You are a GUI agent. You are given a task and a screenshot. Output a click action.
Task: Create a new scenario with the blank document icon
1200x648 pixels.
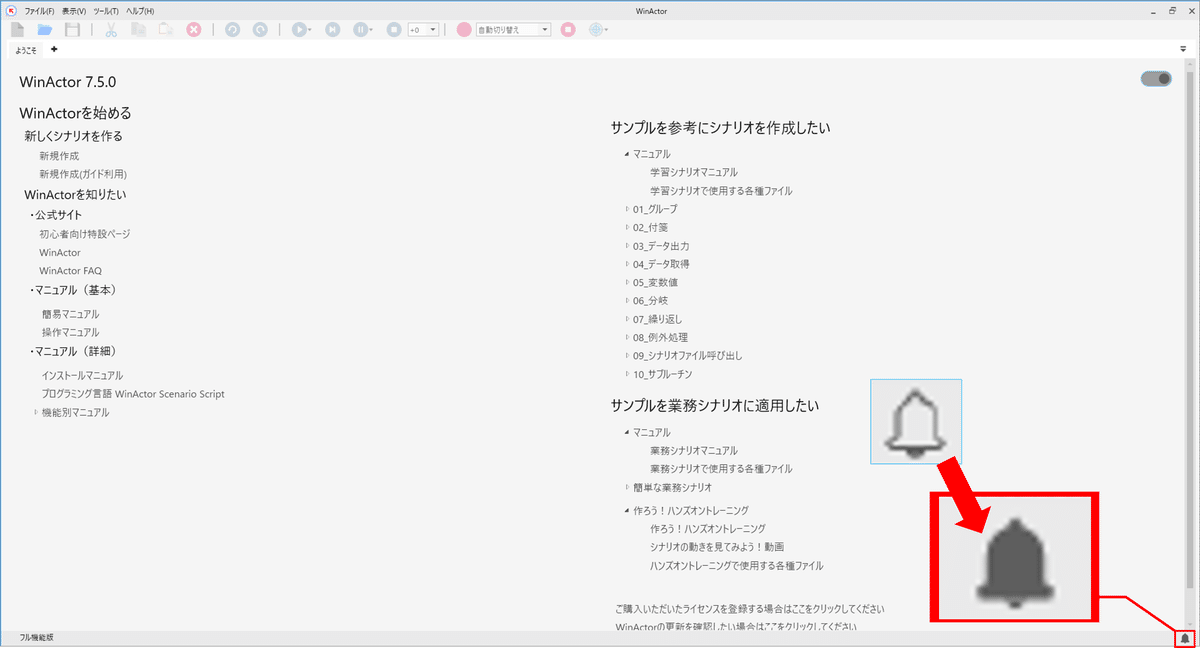coord(16,30)
